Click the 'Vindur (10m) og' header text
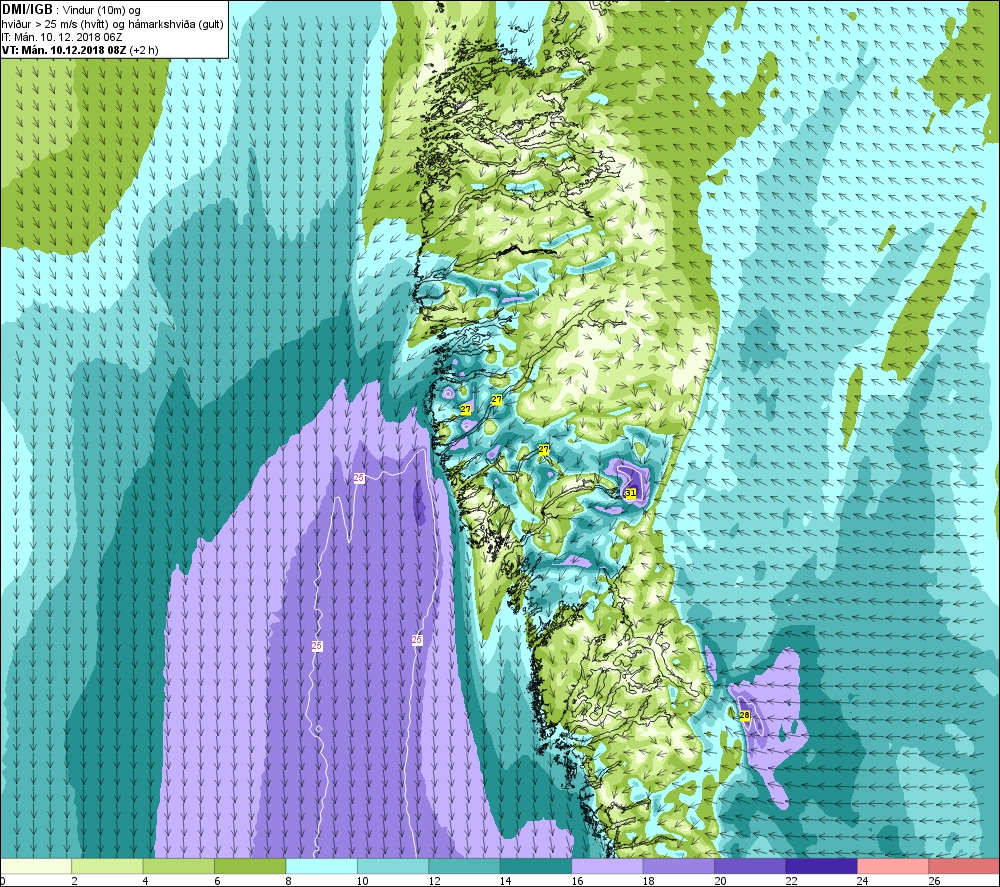The height and width of the screenshot is (887, 1000). click(103, 11)
